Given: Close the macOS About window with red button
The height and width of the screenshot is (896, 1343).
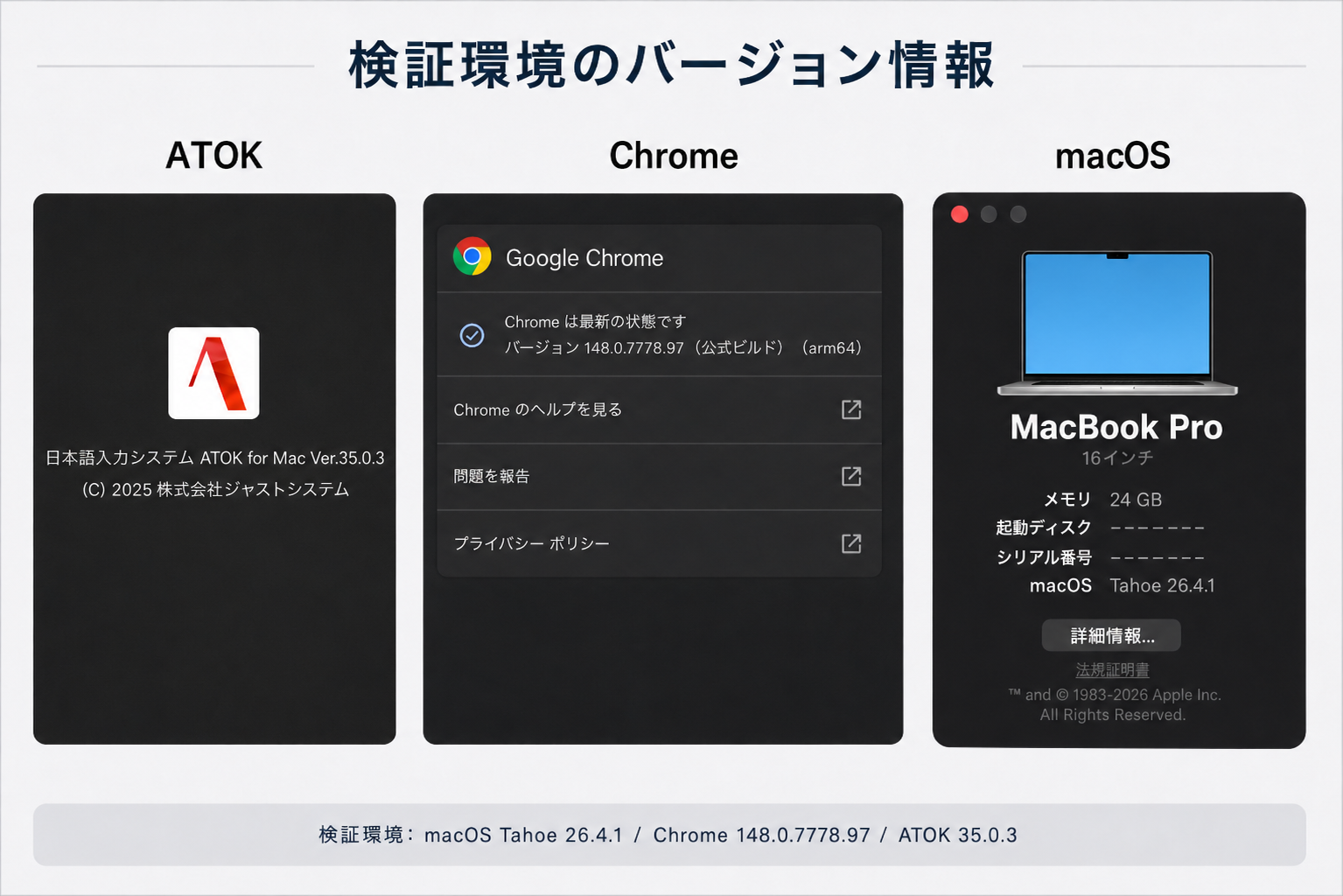Looking at the screenshot, I should tap(960, 214).
